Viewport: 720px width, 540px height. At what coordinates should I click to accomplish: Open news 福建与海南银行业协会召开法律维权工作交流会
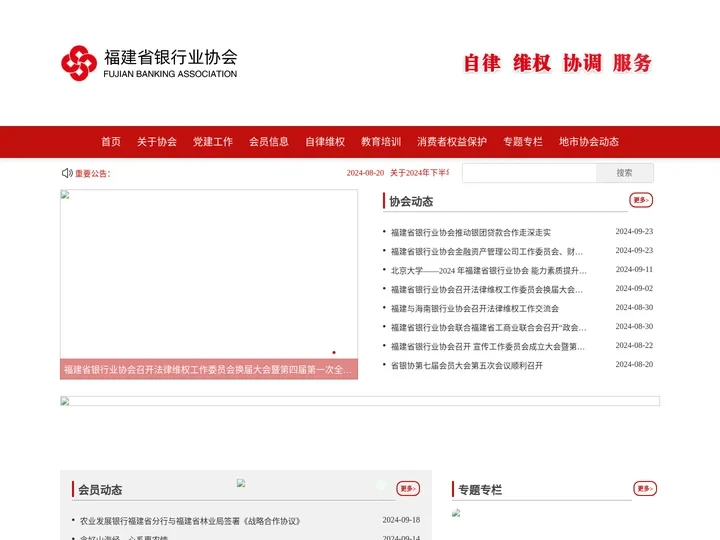tap(475, 309)
